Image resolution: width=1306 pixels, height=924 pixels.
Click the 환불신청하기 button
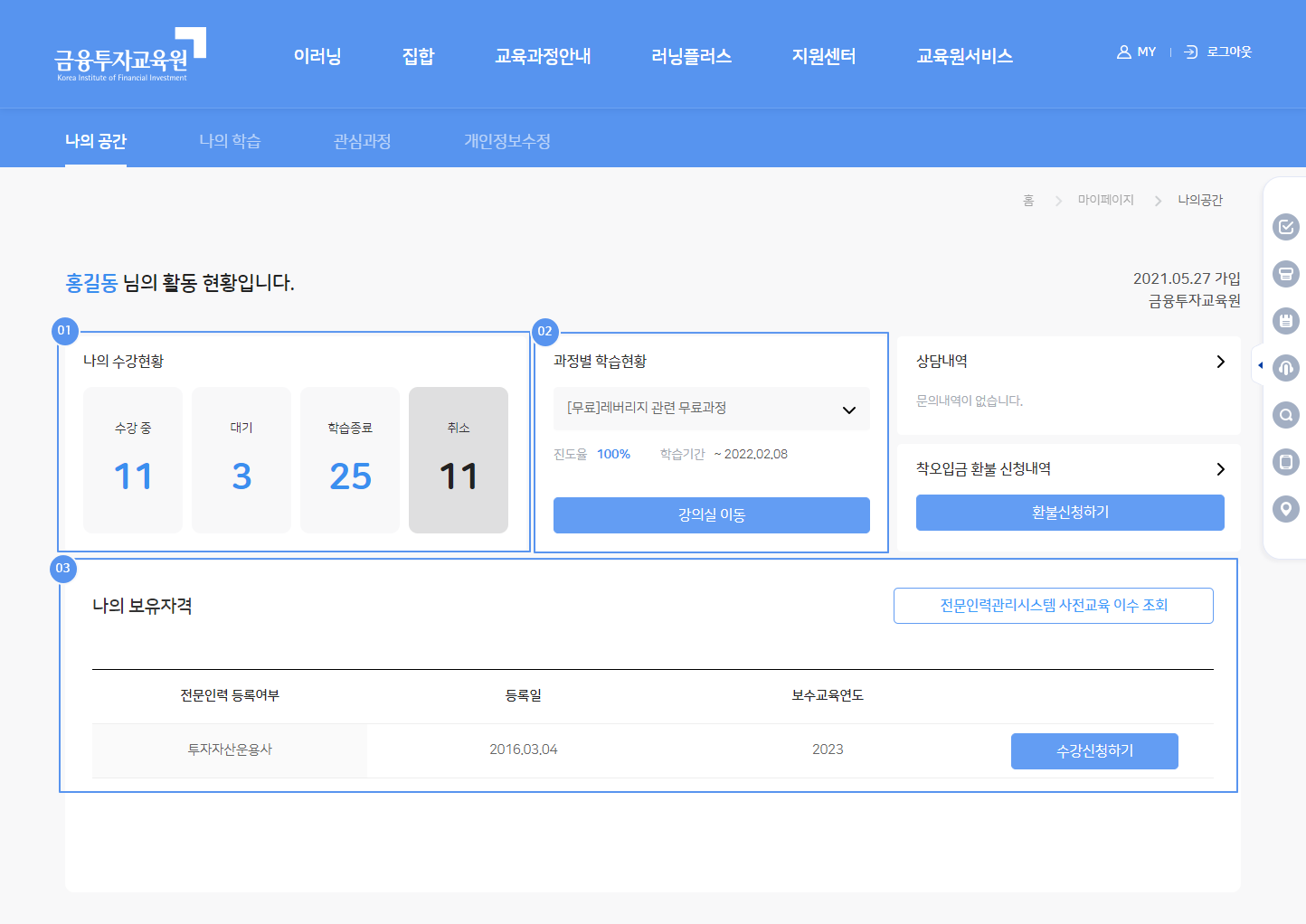[x=1069, y=513]
